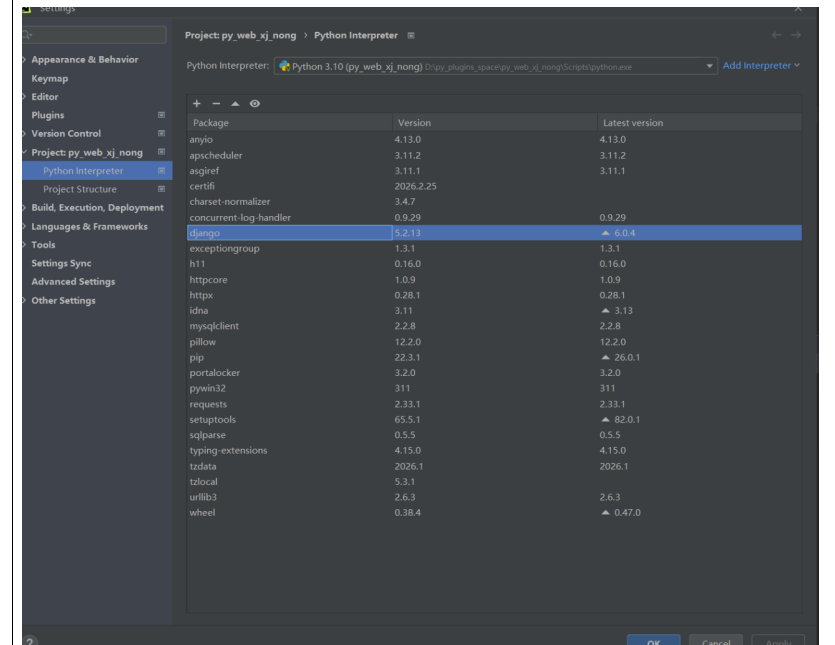The height and width of the screenshot is (645, 835).
Task: Open Plugins settings
Action: [x=47, y=115]
